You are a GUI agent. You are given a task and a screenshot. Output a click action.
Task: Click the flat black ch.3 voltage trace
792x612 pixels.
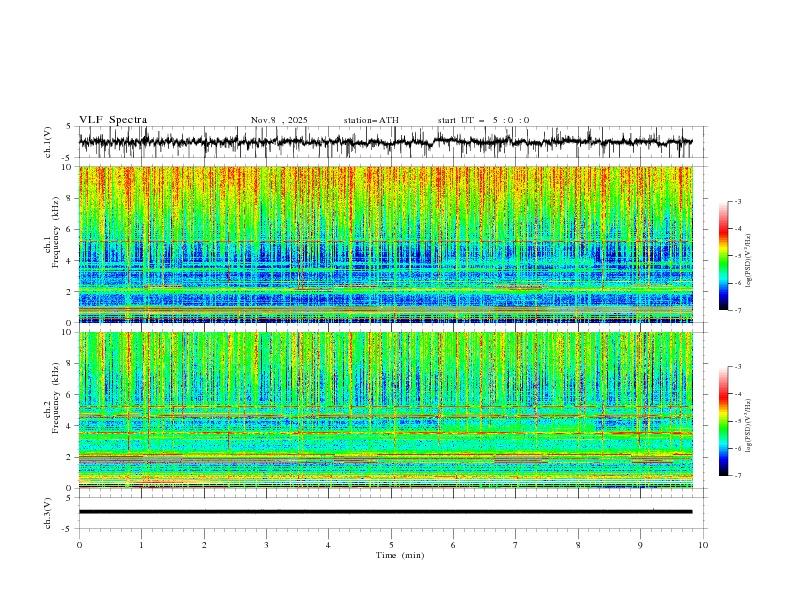click(x=385, y=512)
